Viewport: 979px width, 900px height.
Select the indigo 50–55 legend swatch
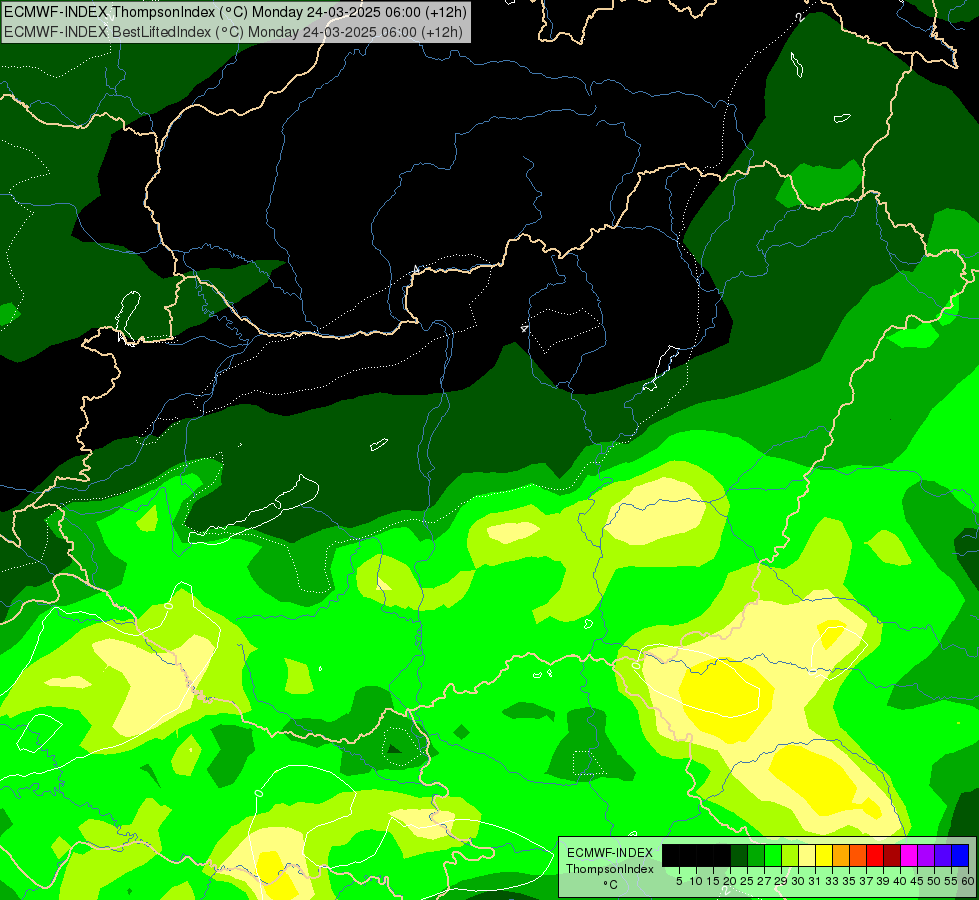[943, 855]
